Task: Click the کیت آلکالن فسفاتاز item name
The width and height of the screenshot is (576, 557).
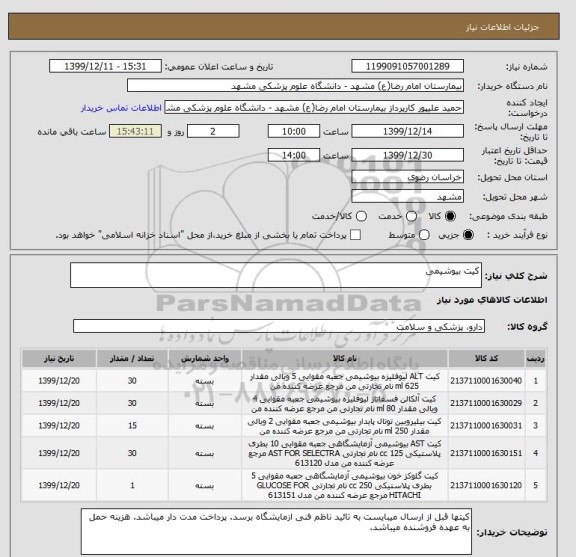Action: 345,404
